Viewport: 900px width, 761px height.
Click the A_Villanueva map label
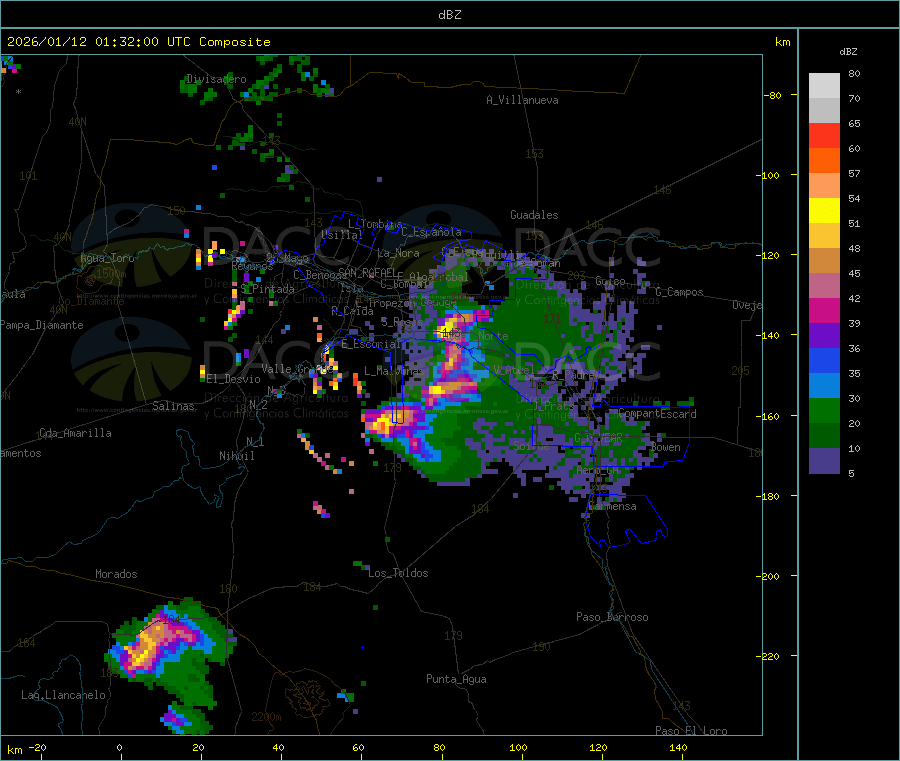522,100
